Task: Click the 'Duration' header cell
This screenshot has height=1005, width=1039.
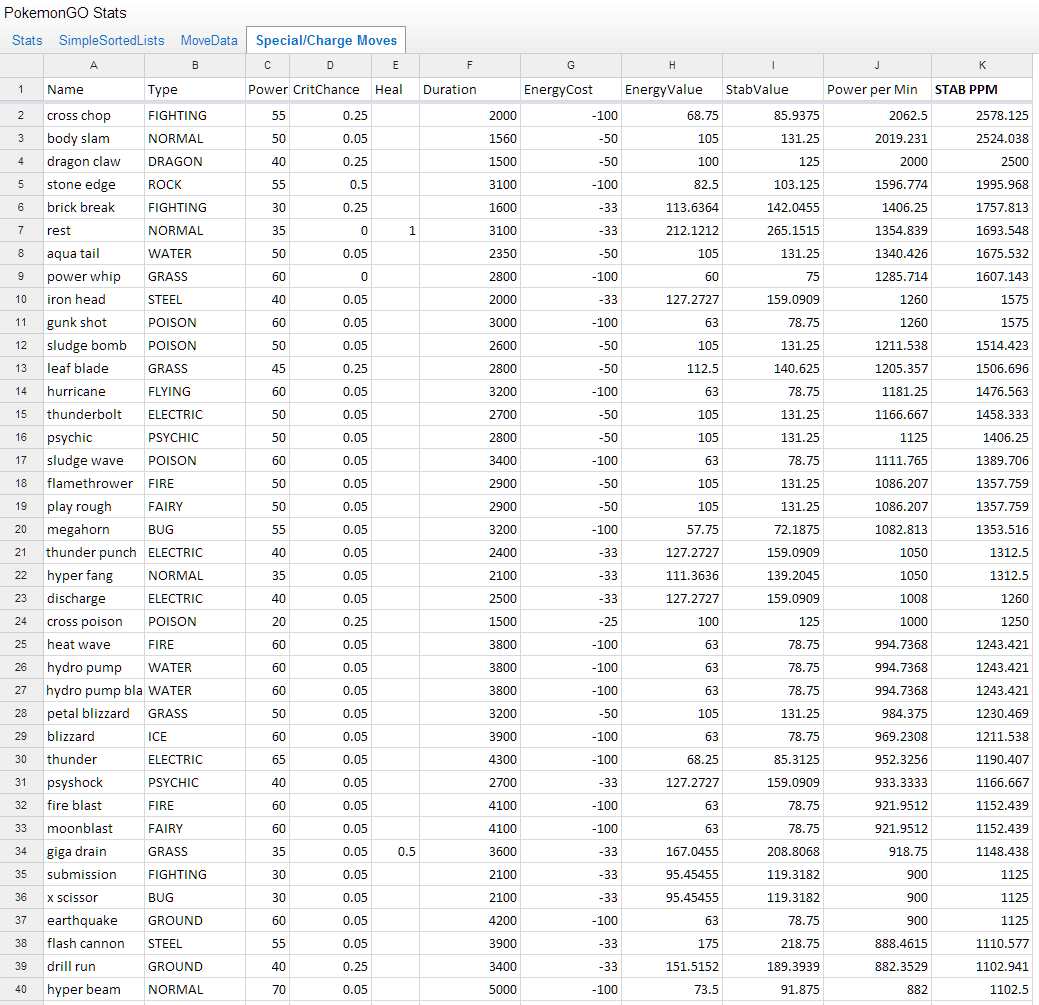Action: pos(470,89)
